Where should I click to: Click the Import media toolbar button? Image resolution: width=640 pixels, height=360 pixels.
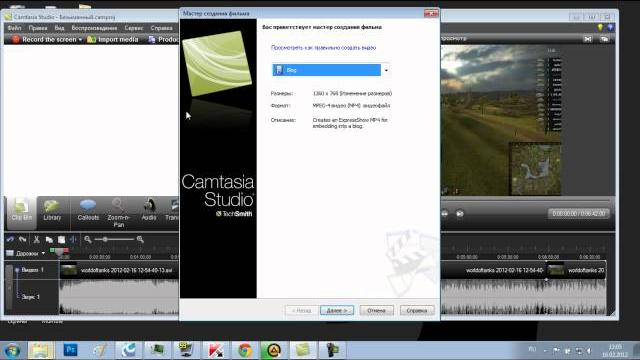pos(113,40)
